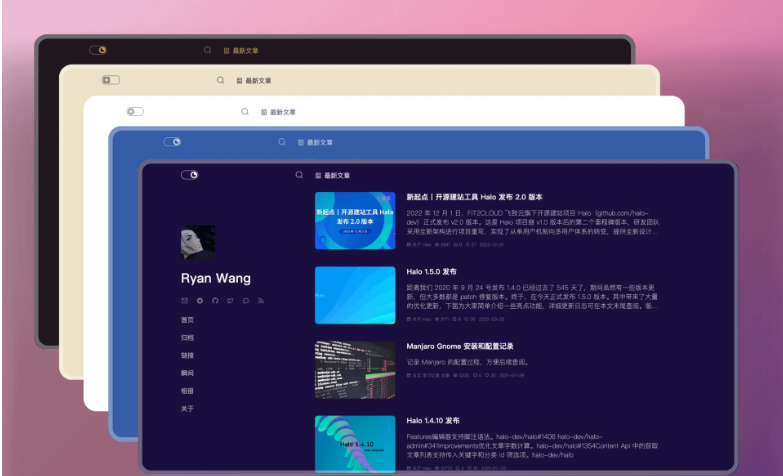
Task: Open the Manjaro Gnome 安装和配置记录 article title
Action: coord(460,346)
